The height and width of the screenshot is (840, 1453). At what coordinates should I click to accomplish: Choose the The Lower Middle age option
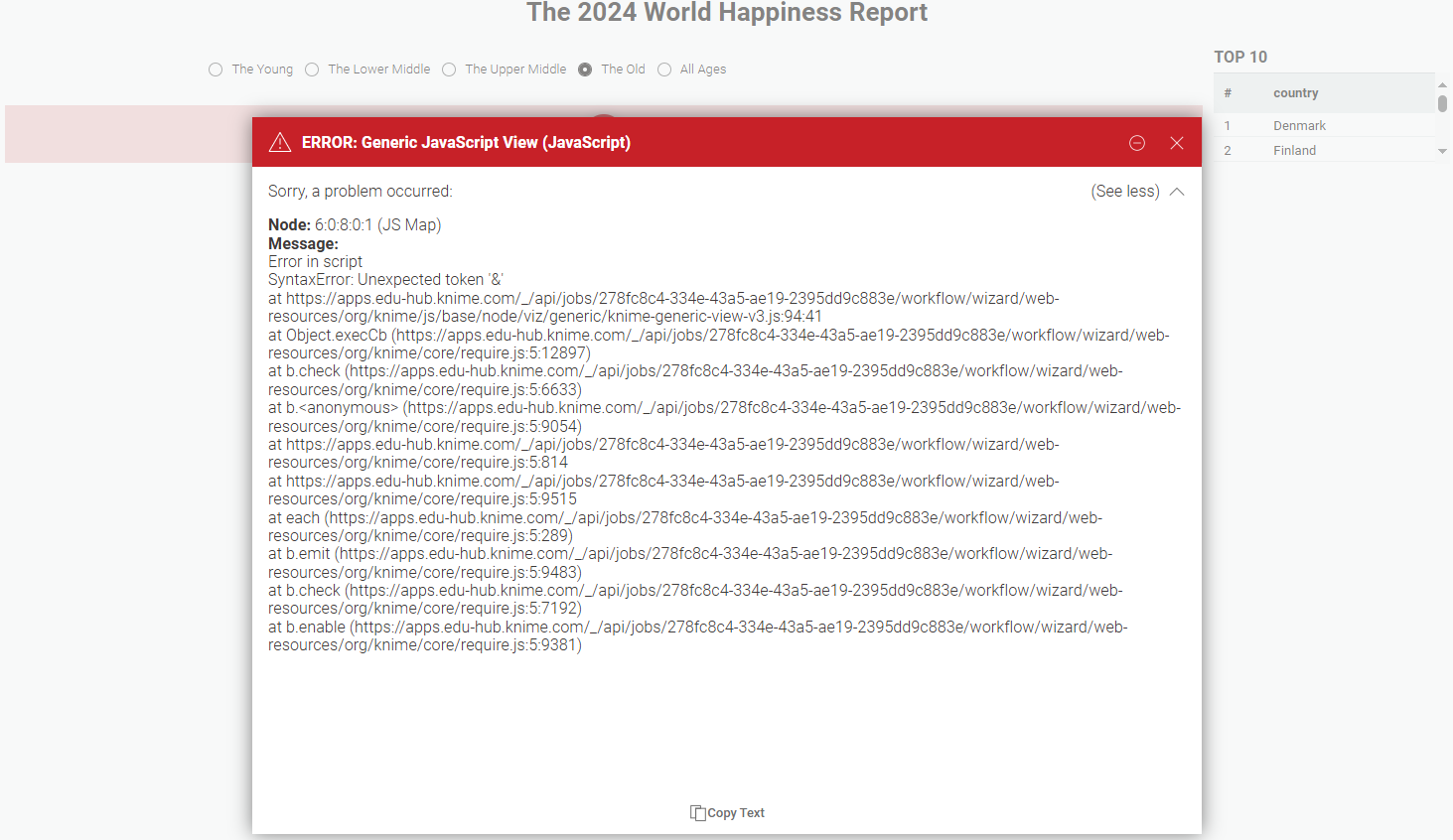(x=312, y=70)
